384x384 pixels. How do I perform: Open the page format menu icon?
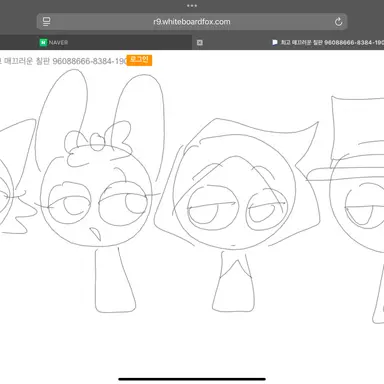(x=47, y=22)
